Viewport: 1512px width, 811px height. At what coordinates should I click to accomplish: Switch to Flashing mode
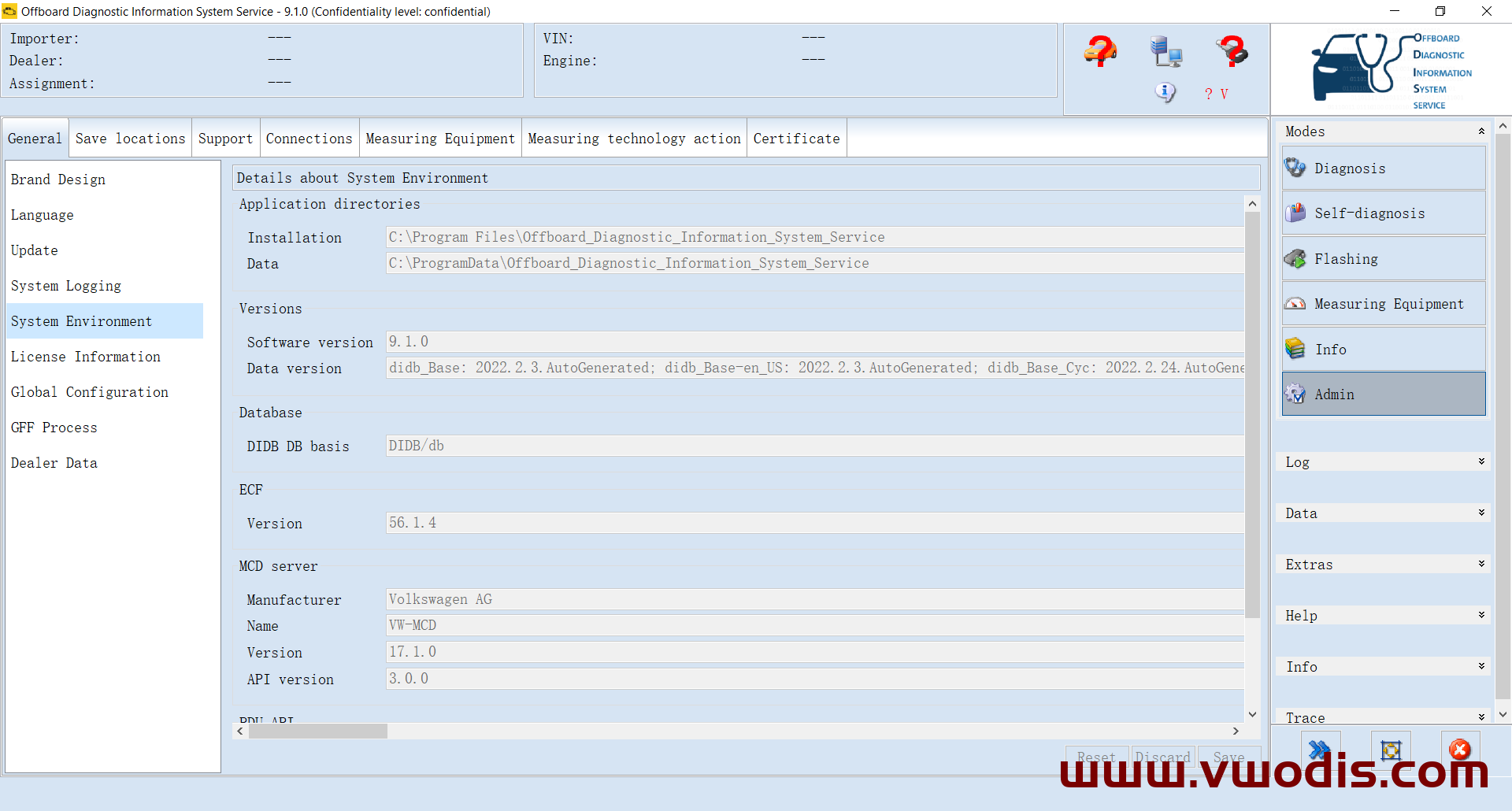[1384, 259]
